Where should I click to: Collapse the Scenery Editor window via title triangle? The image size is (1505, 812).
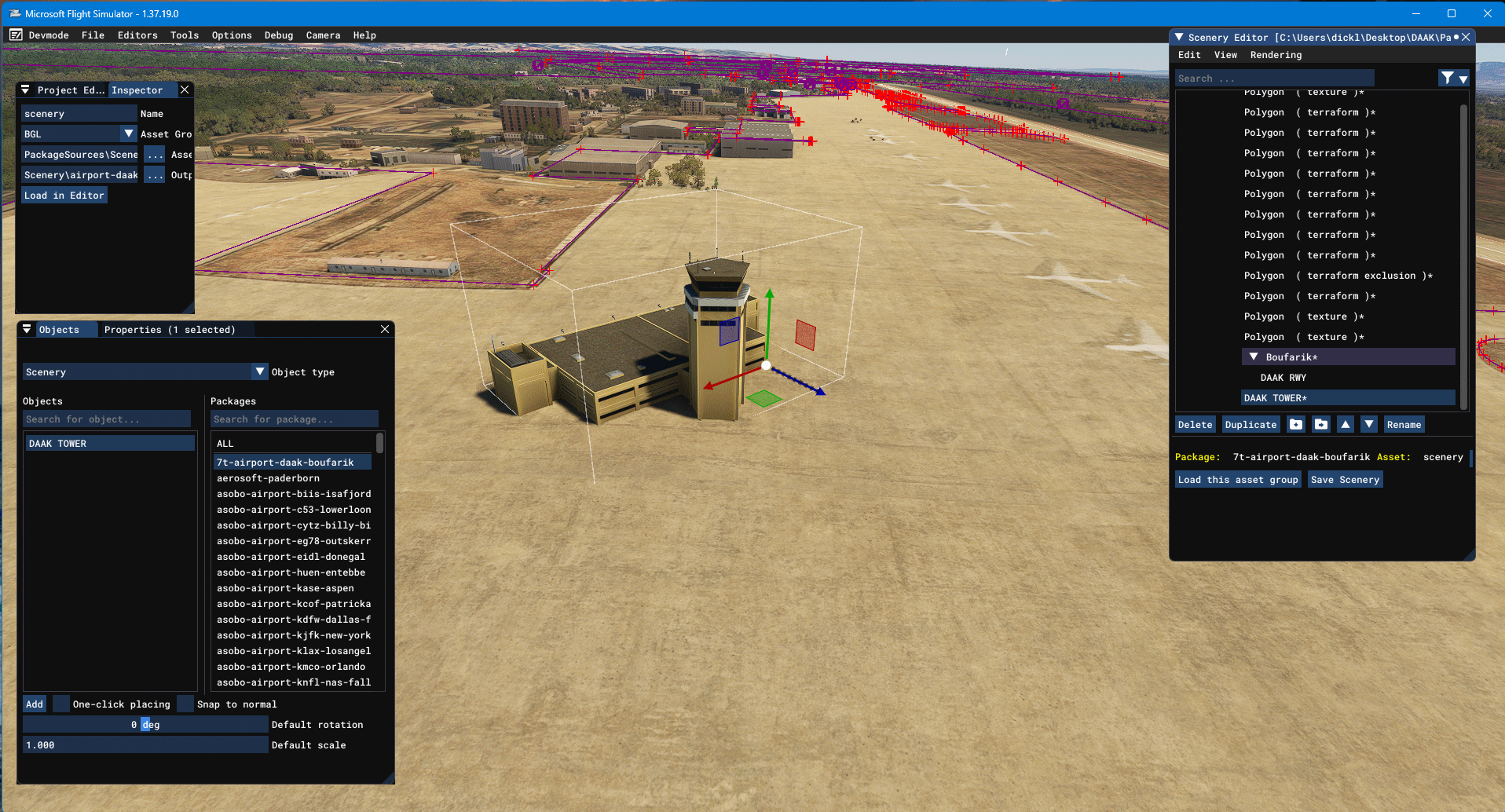click(1179, 37)
